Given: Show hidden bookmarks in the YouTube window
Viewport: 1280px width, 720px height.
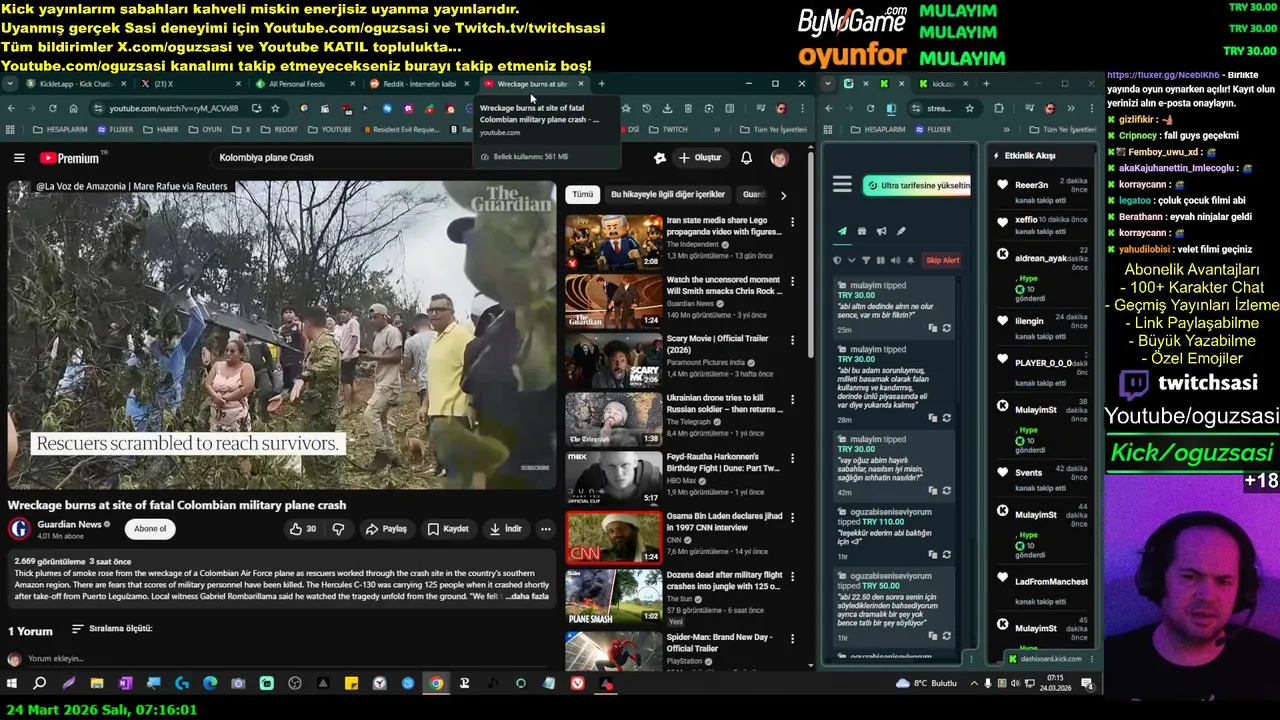Looking at the screenshot, I should (716, 129).
